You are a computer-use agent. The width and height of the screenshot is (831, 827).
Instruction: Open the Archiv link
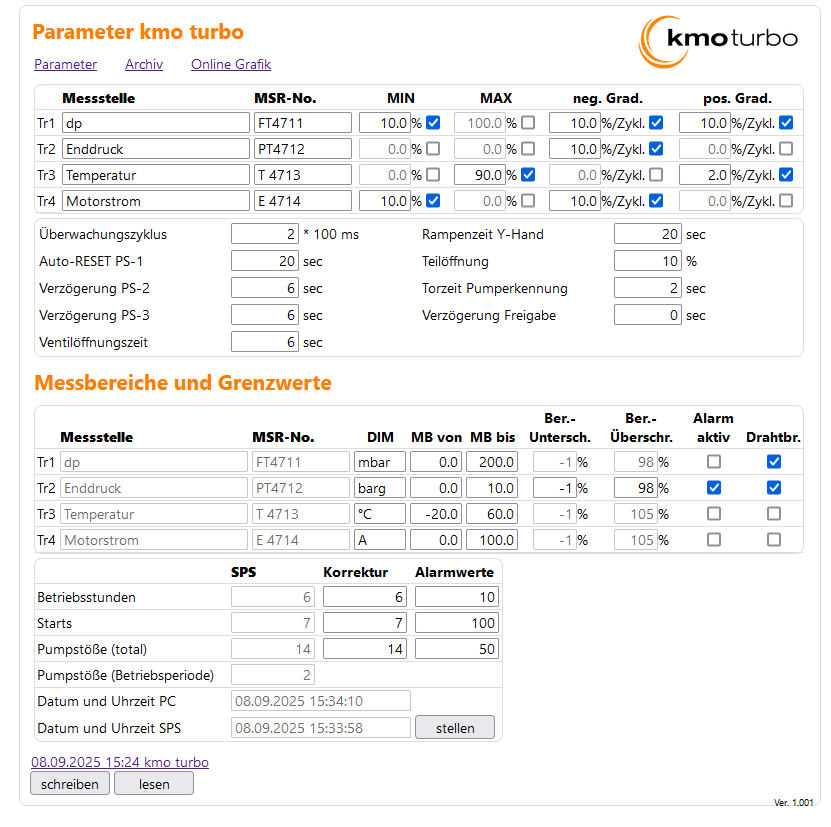(144, 64)
